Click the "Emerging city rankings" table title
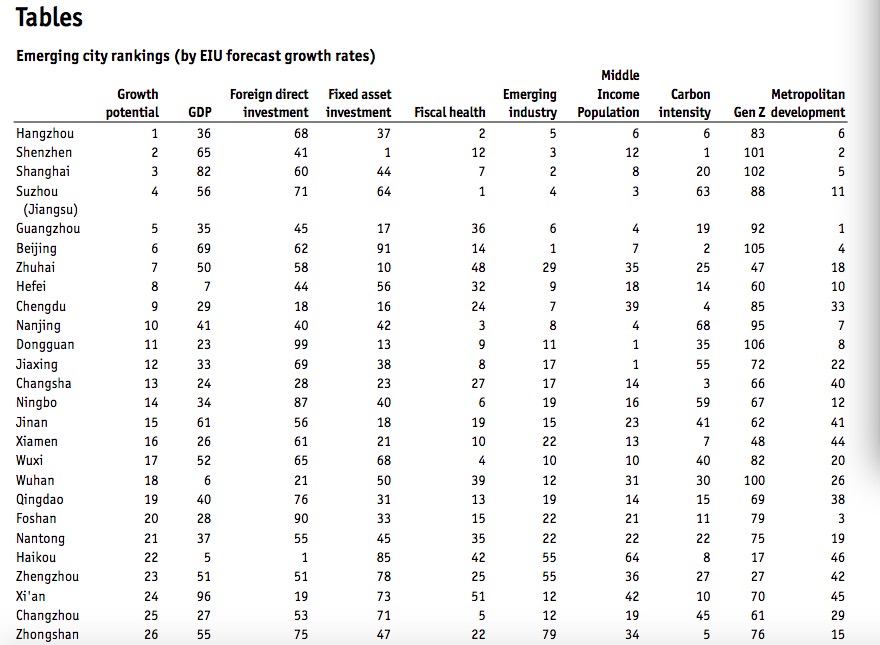Image resolution: width=880 pixels, height=645 pixels. (195, 55)
